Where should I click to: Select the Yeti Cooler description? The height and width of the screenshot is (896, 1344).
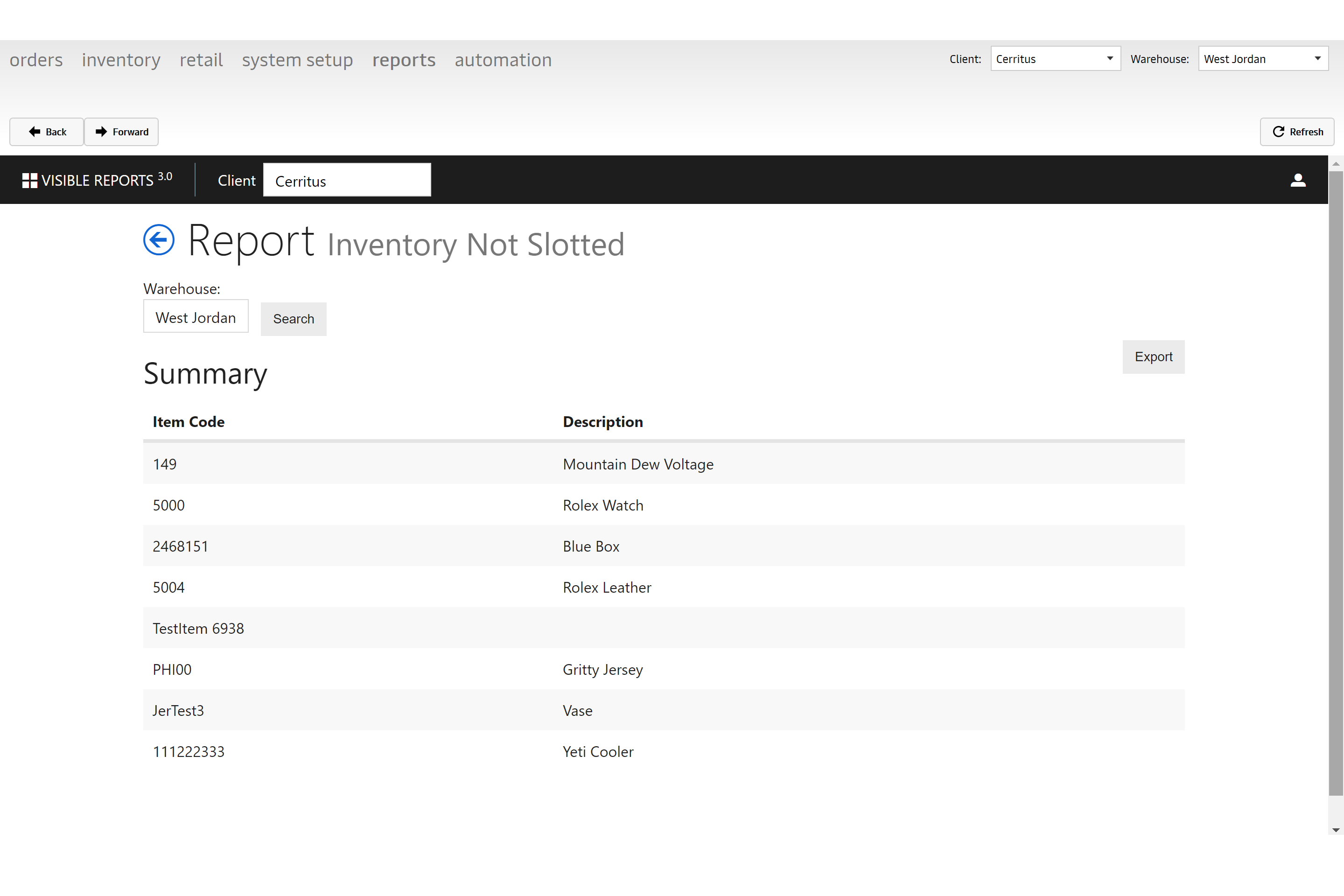(x=598, y=752)
